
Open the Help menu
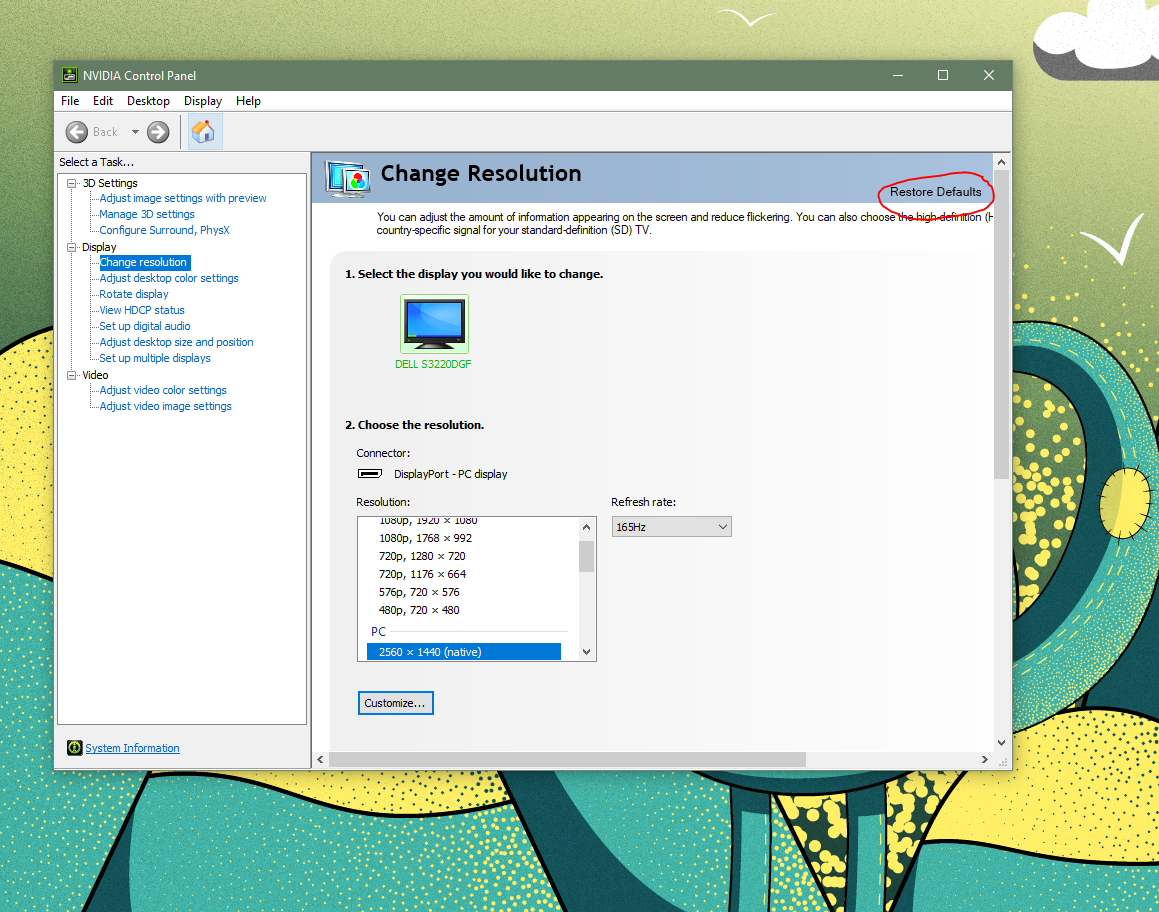248,101
